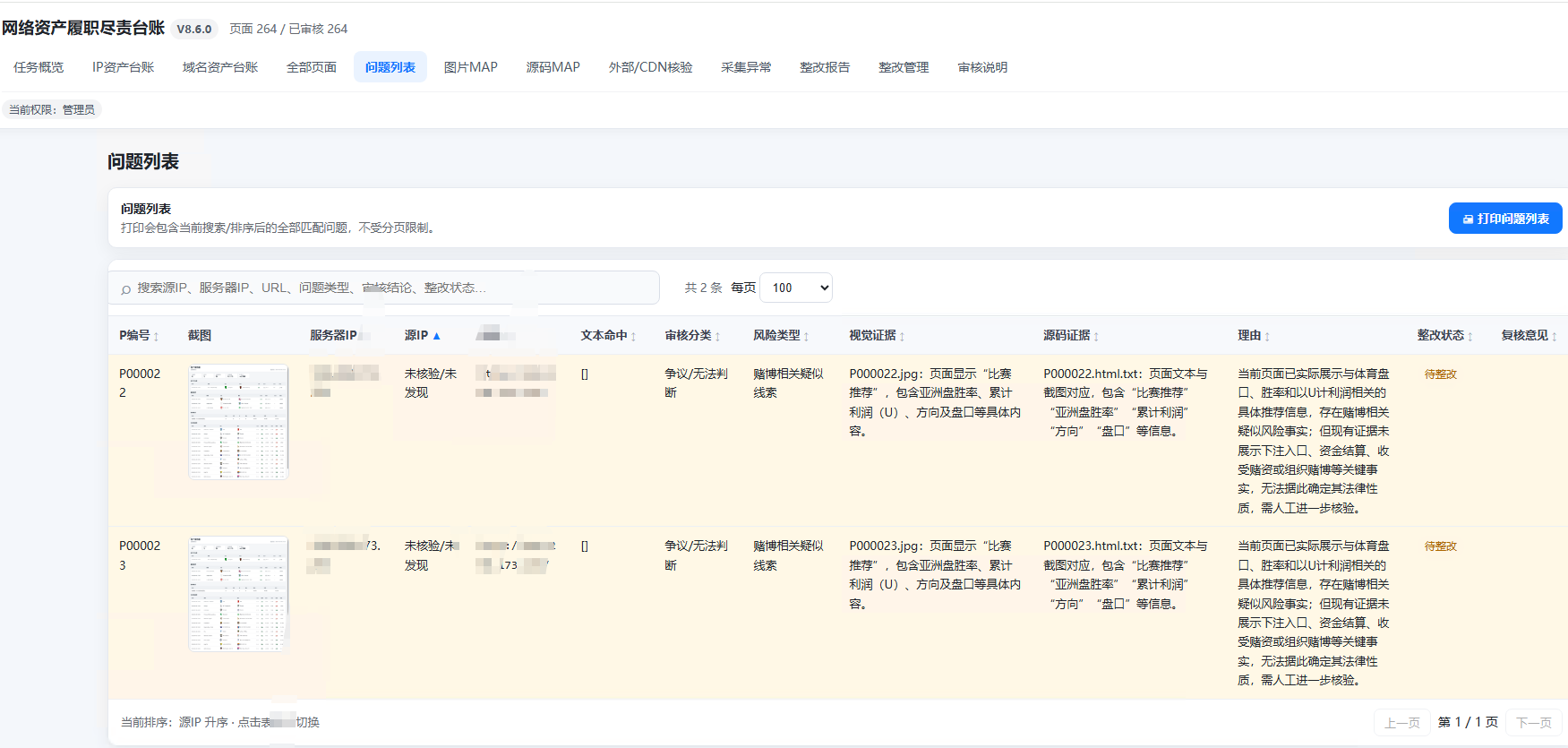The height and width of the screenshot is (748, 1568).
Task: Sort by 整改状态 column header
Action: pos(1444,335)
